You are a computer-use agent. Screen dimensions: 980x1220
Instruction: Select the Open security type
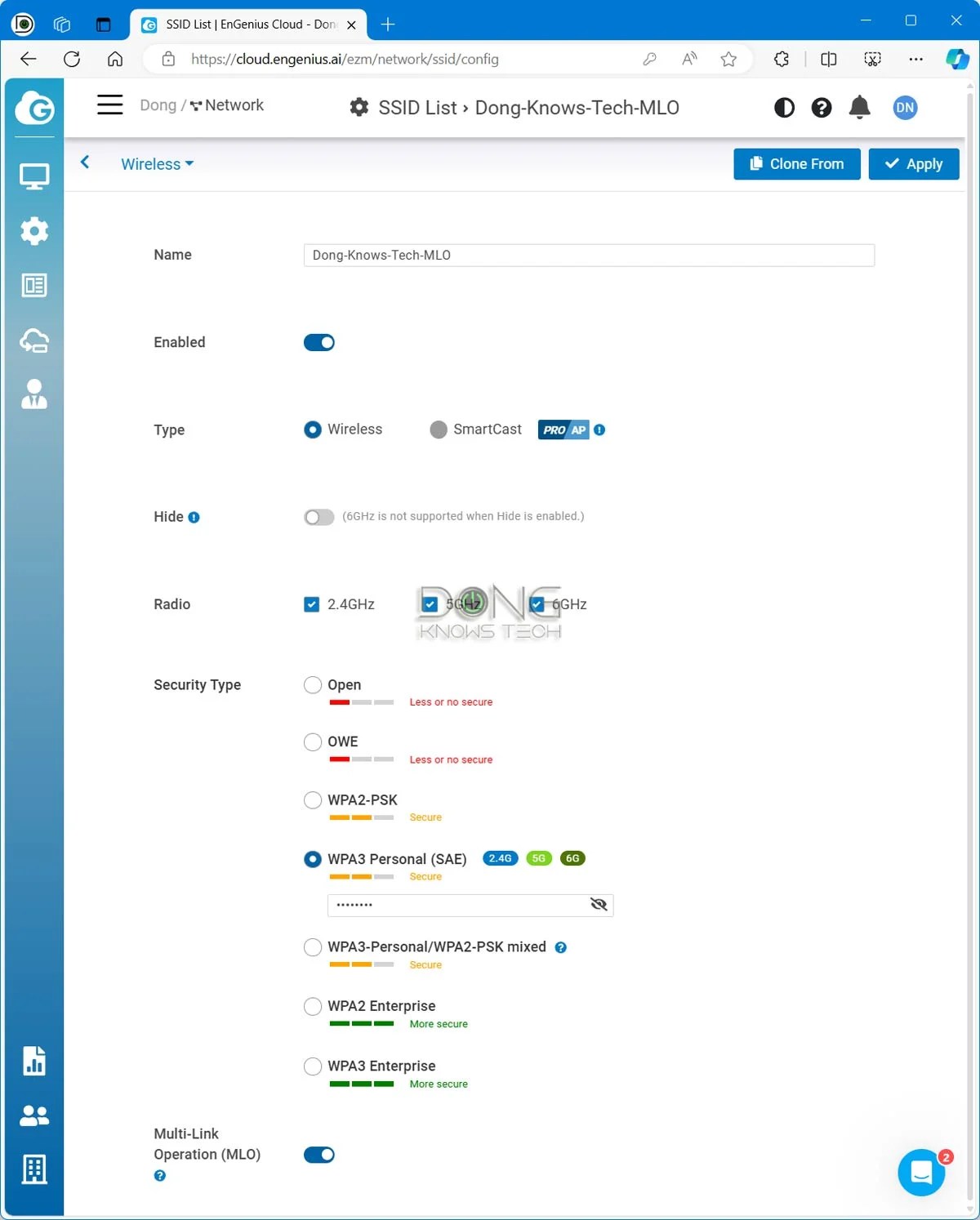pos(313,685)
